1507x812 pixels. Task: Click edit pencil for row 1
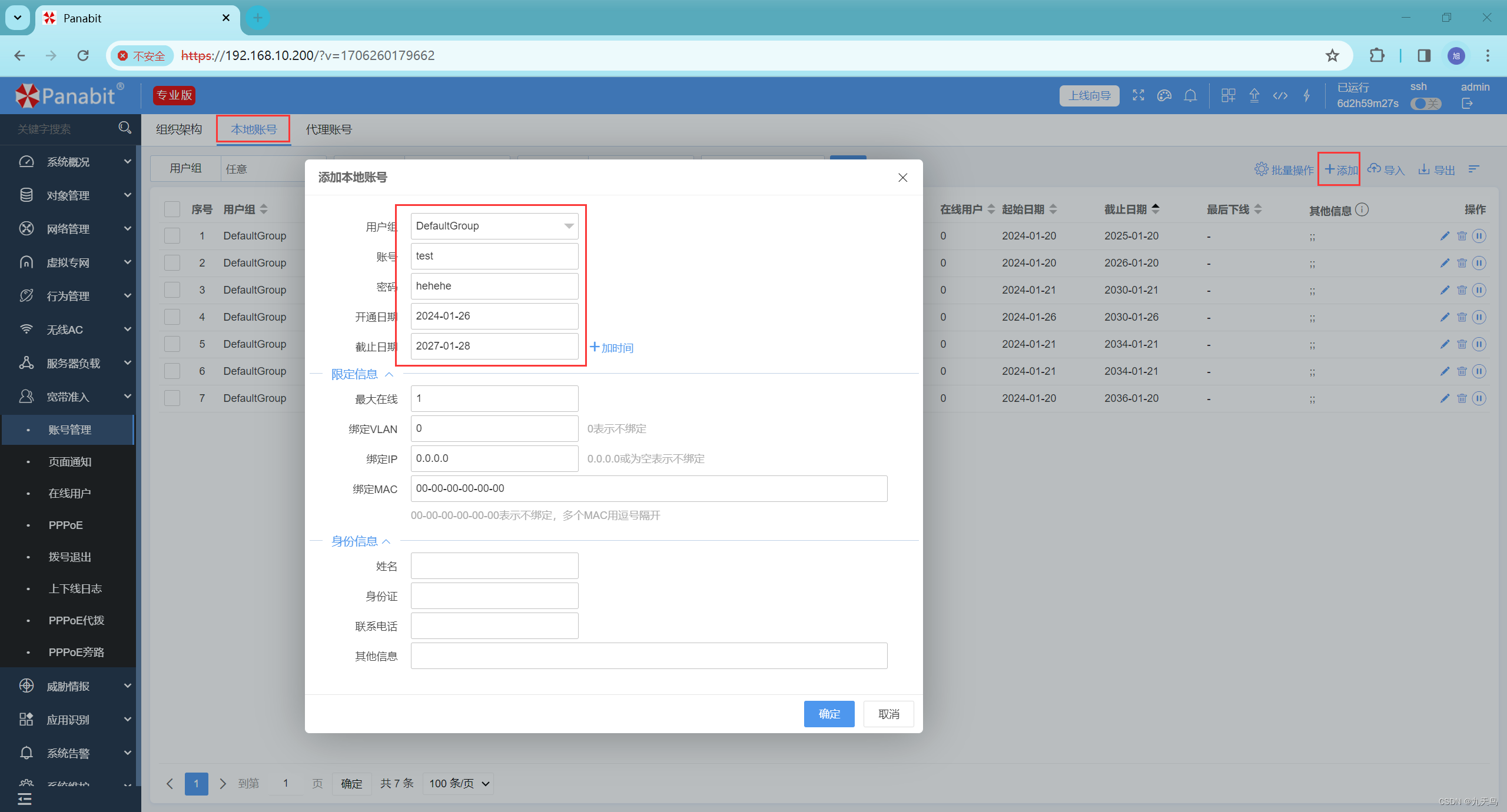[x=1444, y=236]
